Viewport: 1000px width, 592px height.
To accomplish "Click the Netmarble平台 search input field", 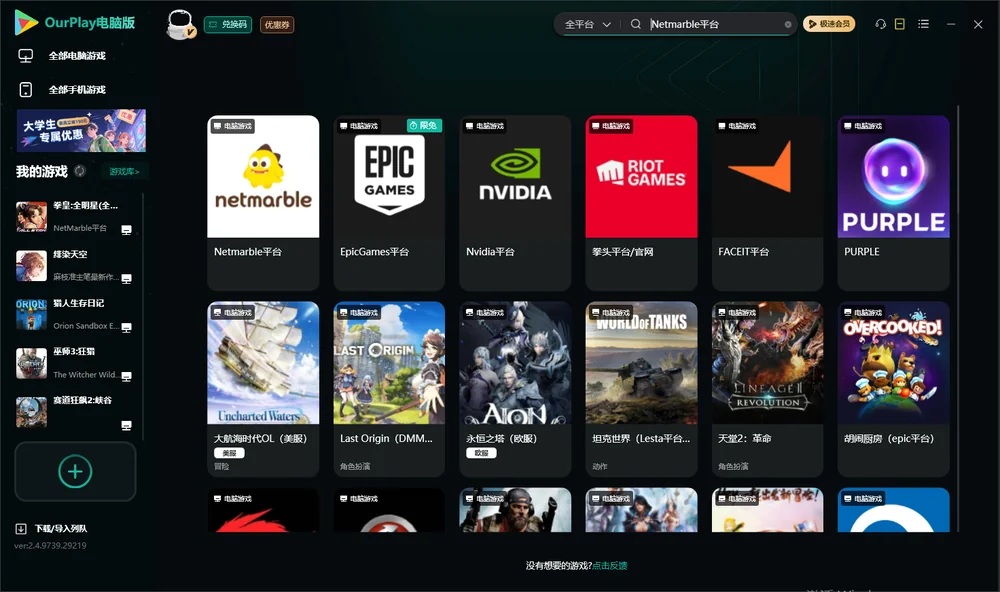I will pos(716,24).
